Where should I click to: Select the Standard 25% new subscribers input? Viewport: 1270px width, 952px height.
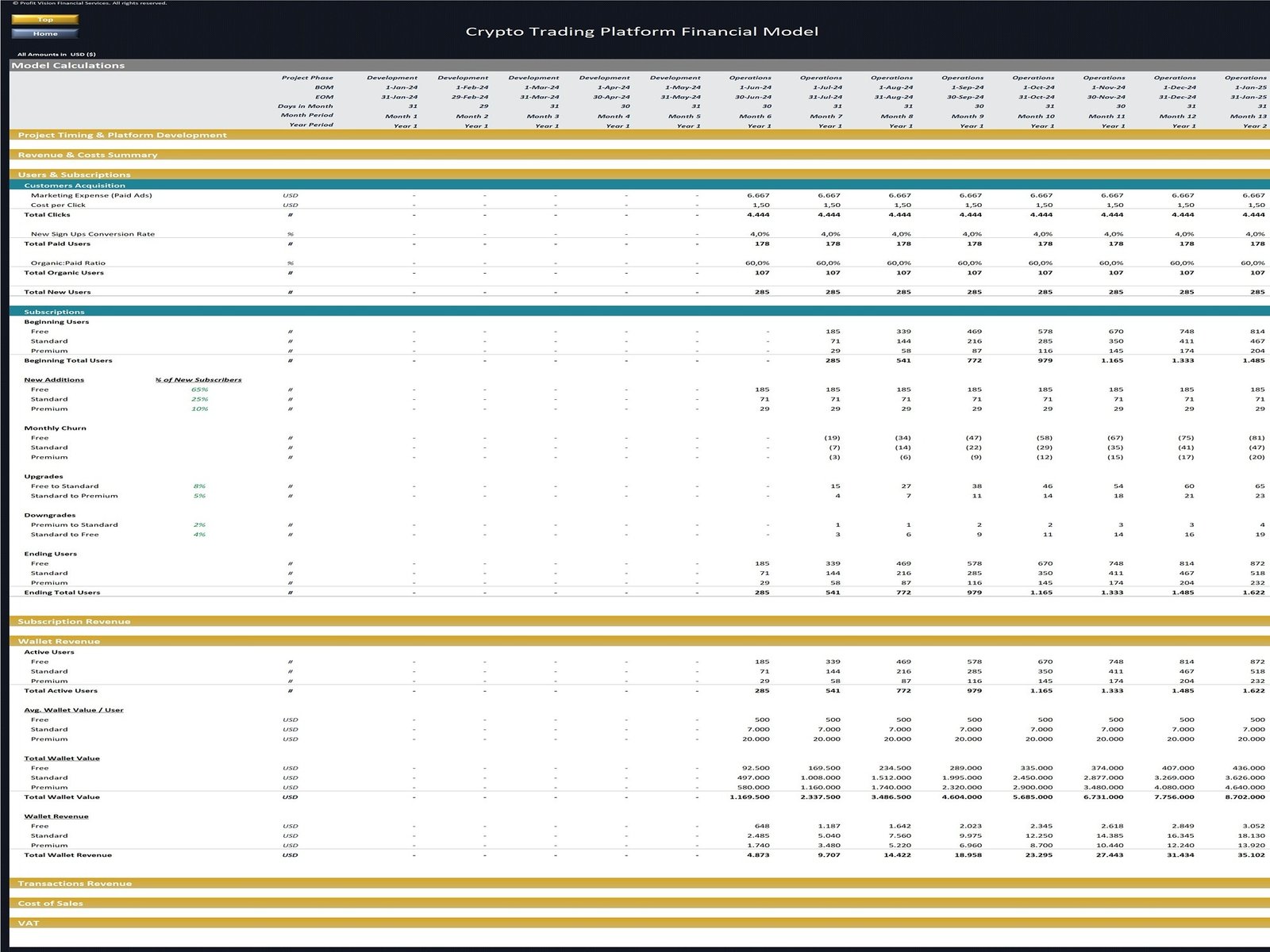click(x=199, y=399)
